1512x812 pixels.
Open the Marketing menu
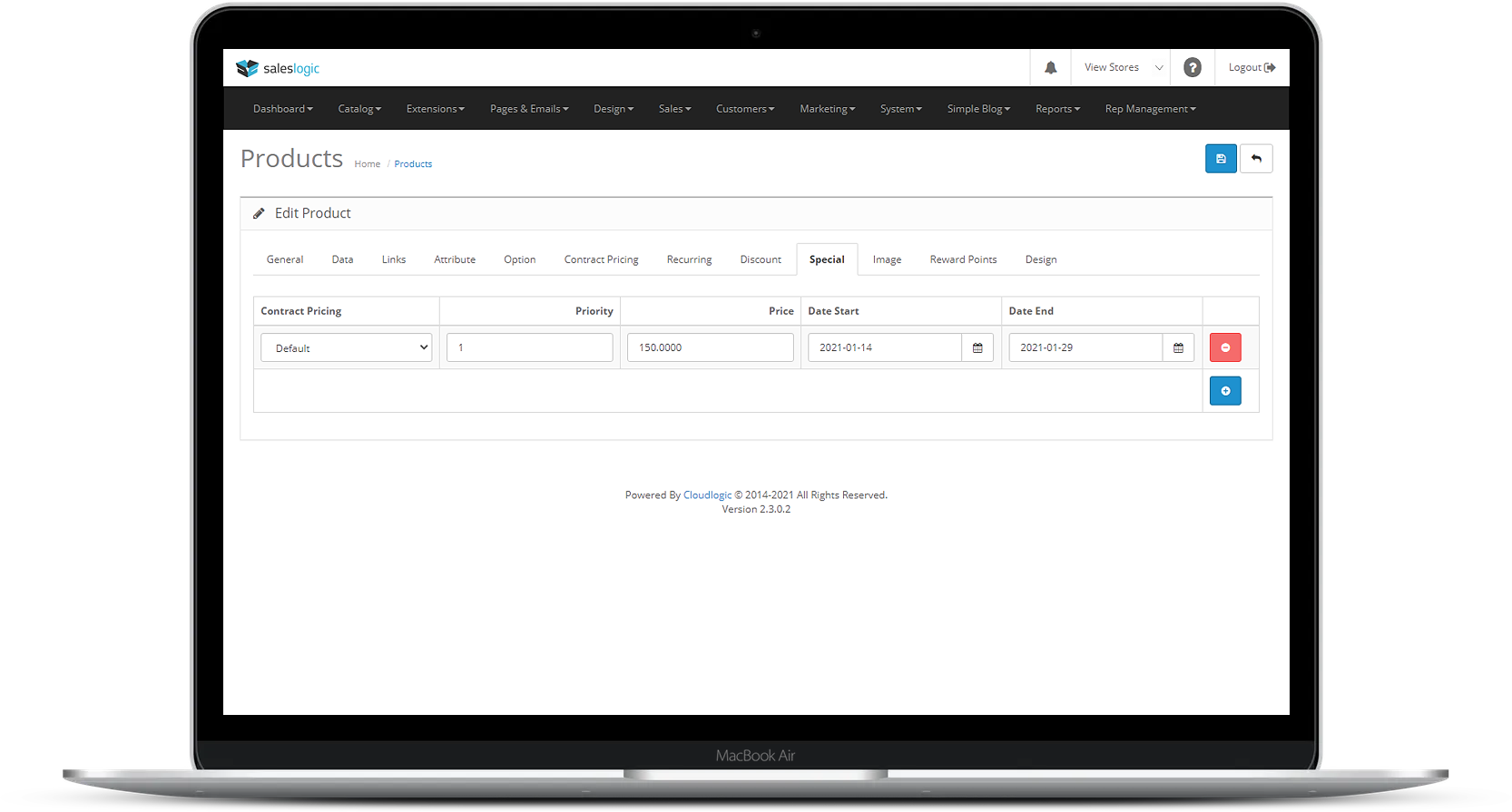pyautogui.click(x=827, y=109)
